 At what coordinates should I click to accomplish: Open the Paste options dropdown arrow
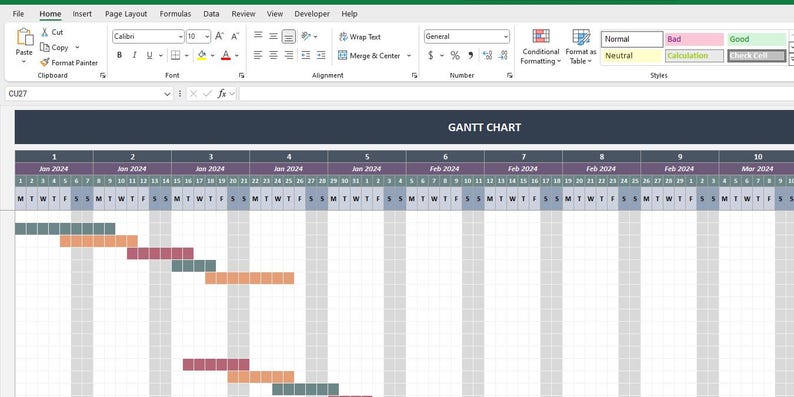pyautogui.click(x=24, y=62)
